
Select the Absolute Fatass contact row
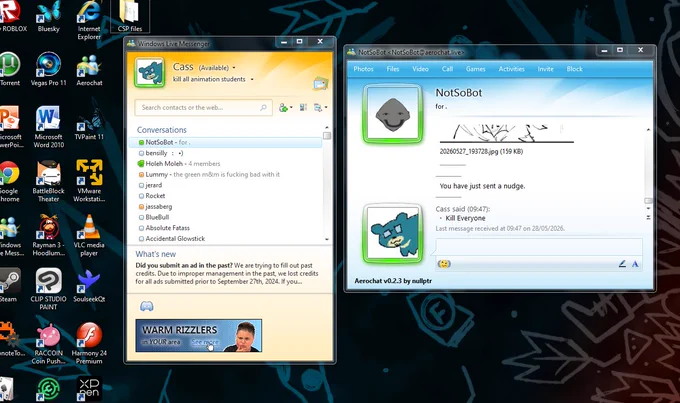point(226,228)
